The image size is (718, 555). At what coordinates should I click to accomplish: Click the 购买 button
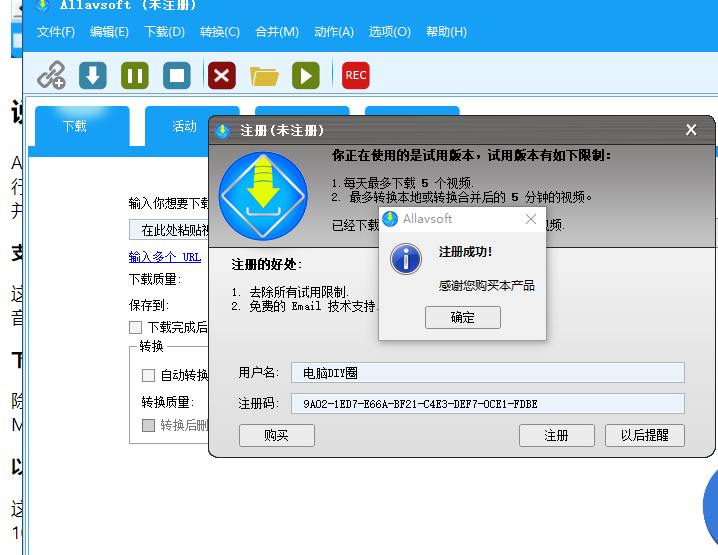277,435
